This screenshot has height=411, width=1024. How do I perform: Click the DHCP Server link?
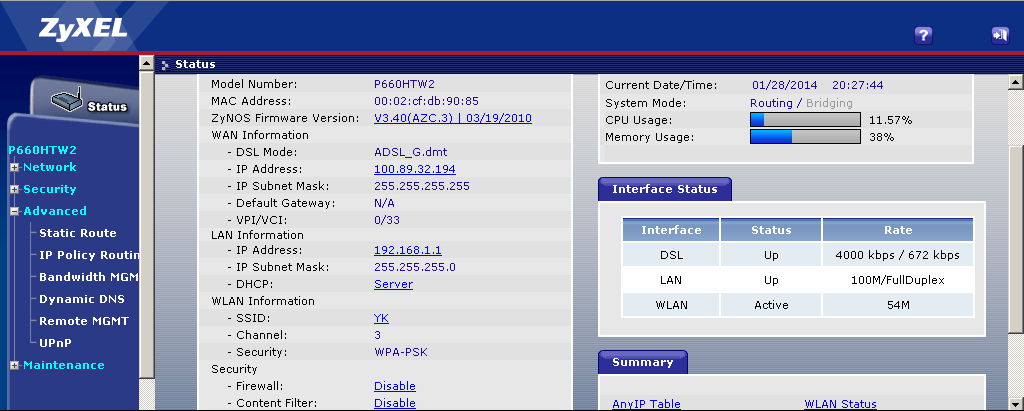point(393,284)
